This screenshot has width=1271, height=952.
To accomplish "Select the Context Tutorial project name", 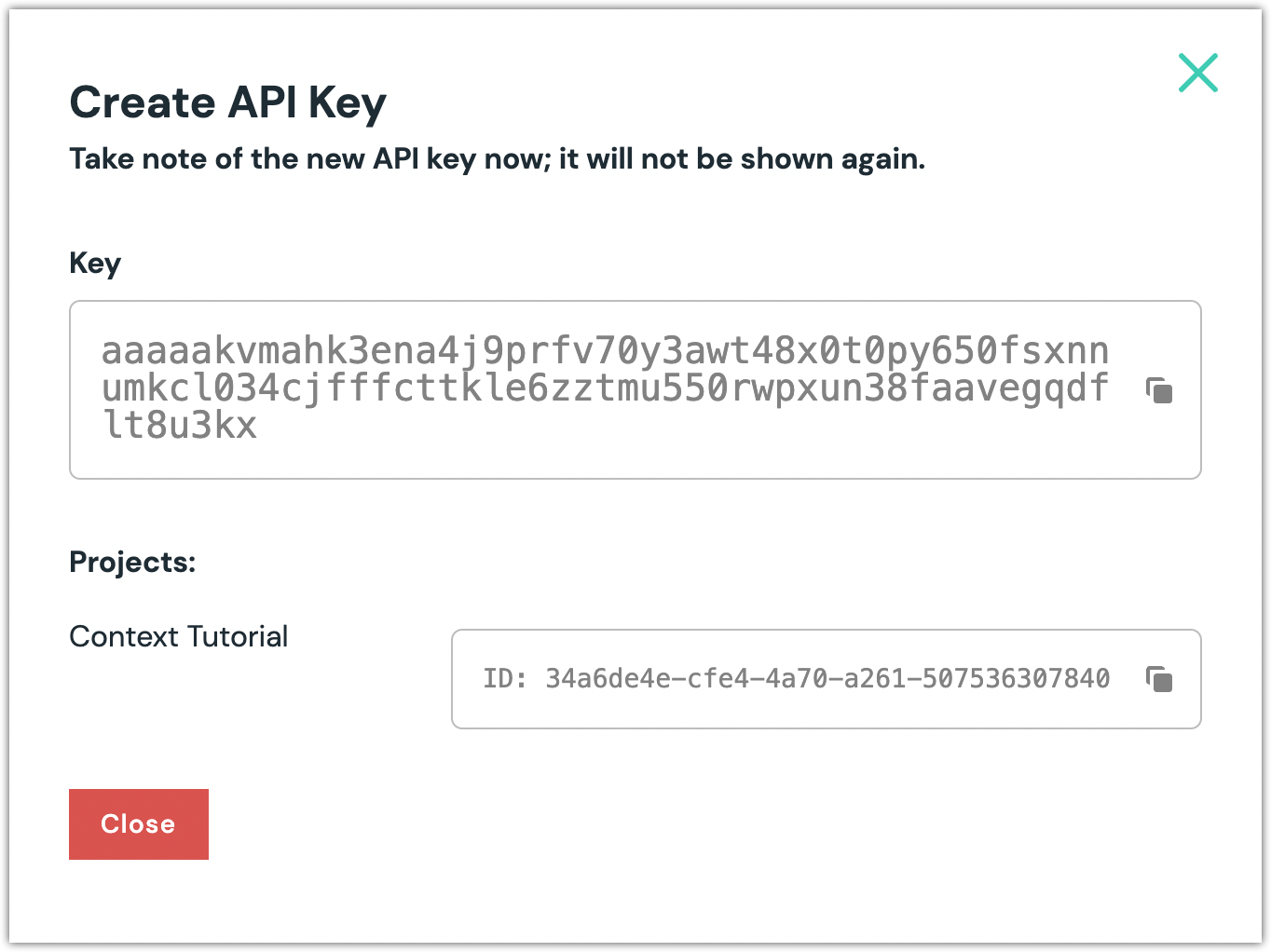I will tap(179, 637).
